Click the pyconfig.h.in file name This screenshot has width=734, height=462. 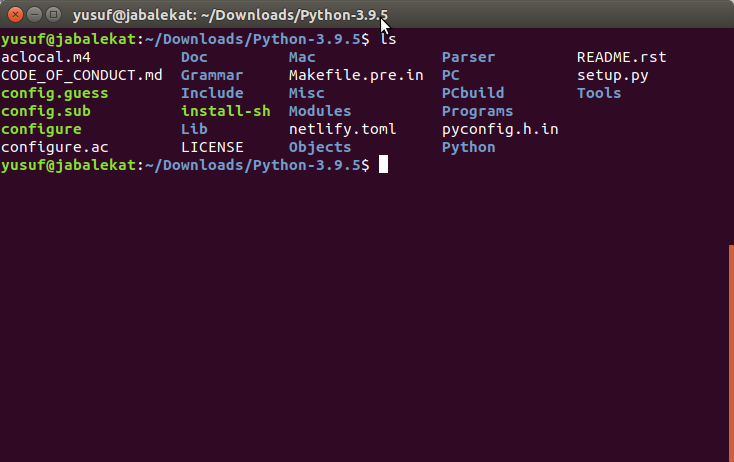tap(500, 129)
